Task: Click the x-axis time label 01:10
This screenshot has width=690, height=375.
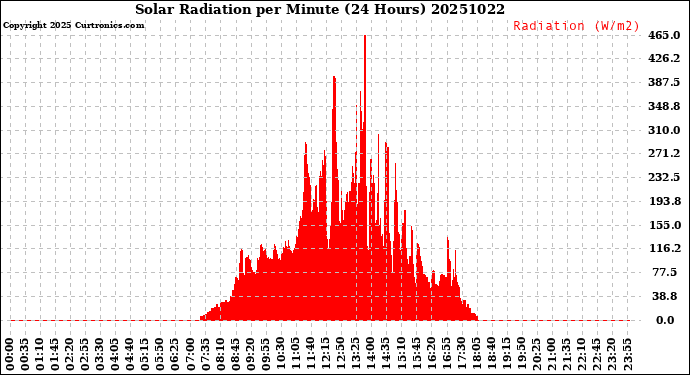Action: point(40,355)
